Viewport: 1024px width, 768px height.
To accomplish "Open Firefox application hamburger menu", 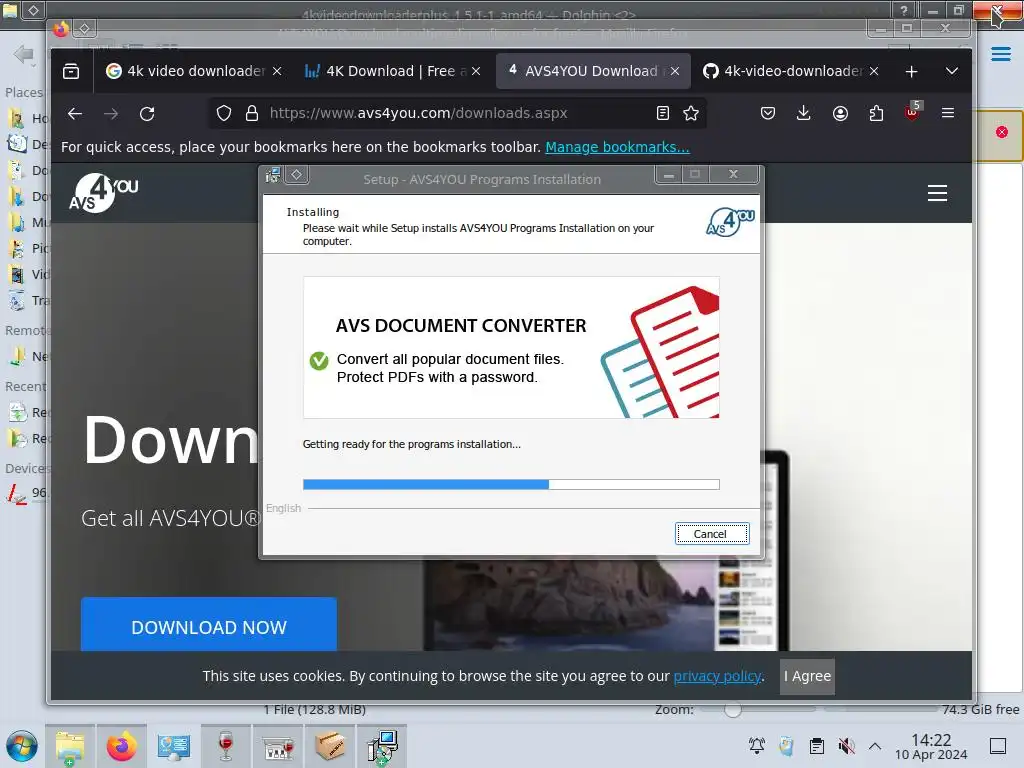I will click(x=948, y=113).
